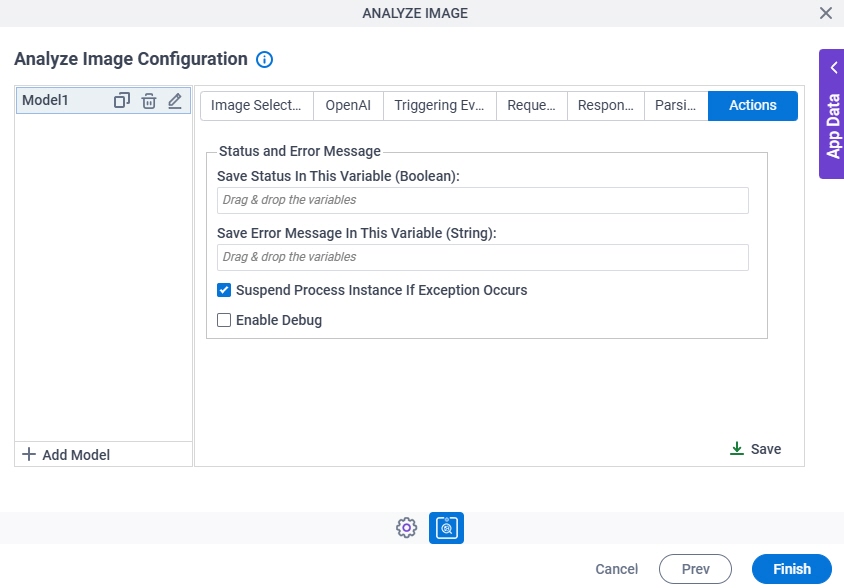Viewport: 844px width, 588px height.
Task: Select the Actions tab
Action: pos(752,106)
